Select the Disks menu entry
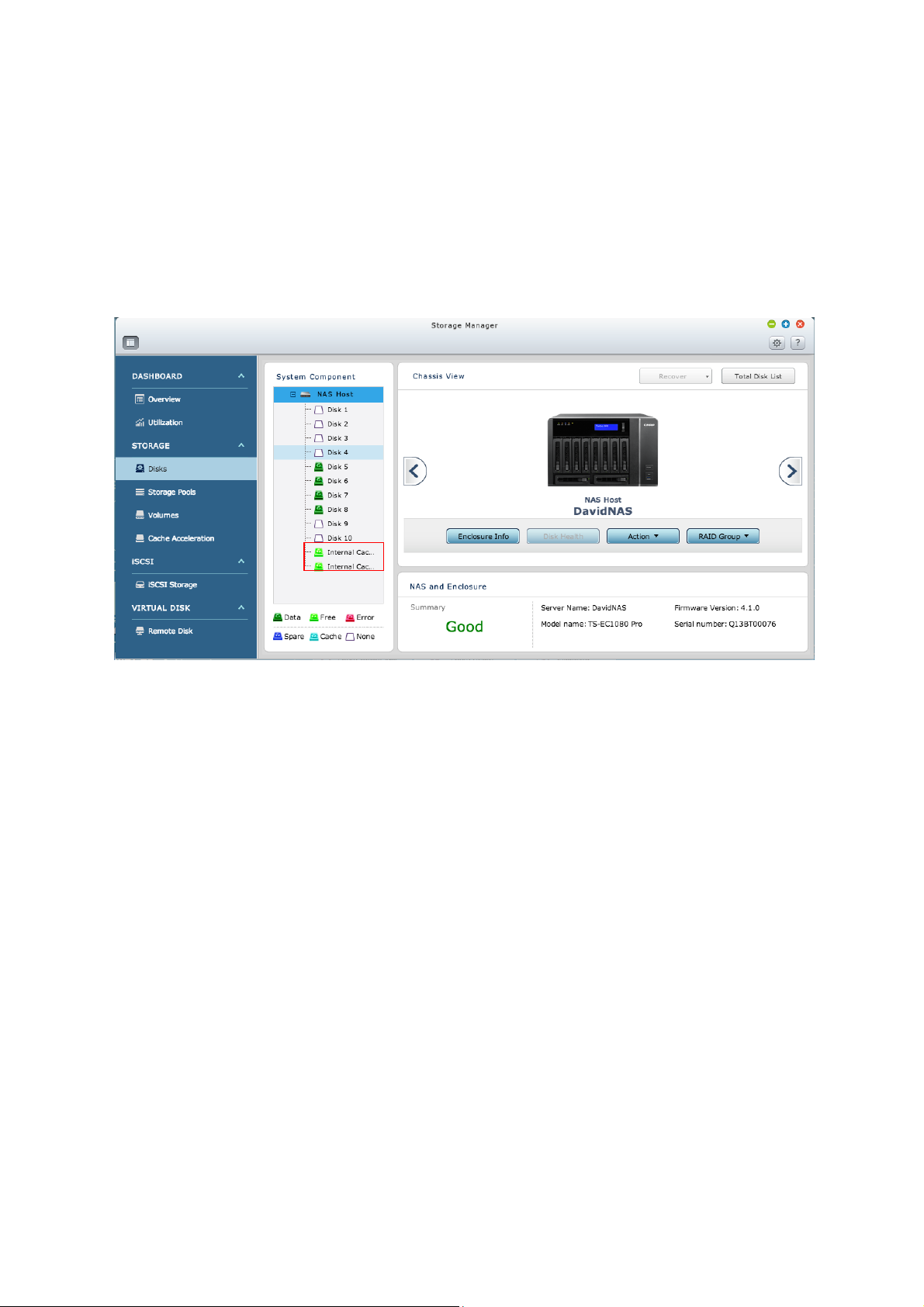 pos(186,469)
